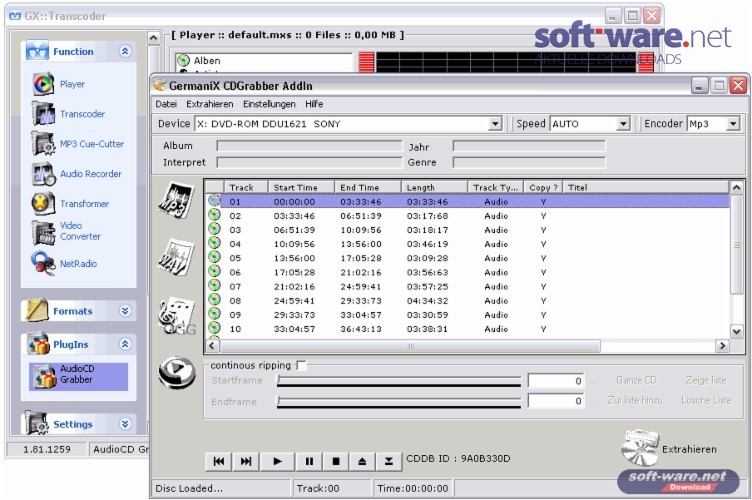Click the Lösche Liste button
This screenshot has width=752, height=500.
tap(706, 400)
